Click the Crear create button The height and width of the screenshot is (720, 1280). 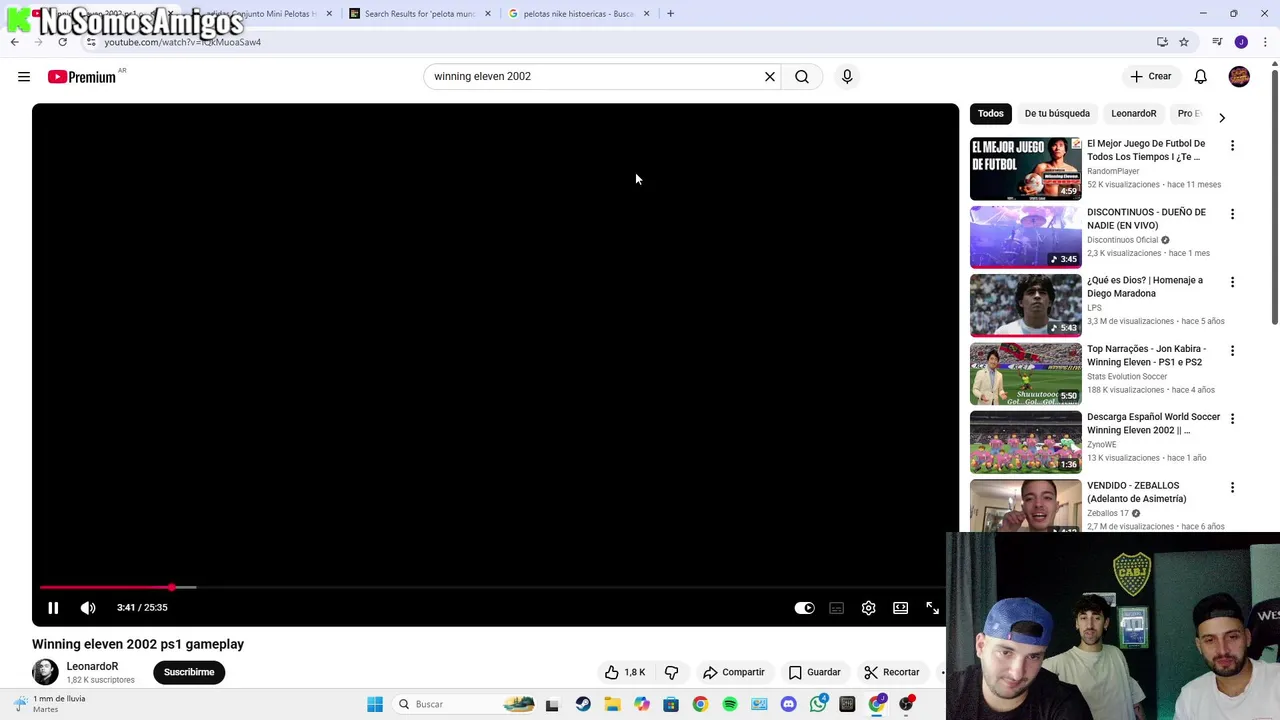[x=1150, y=77]
